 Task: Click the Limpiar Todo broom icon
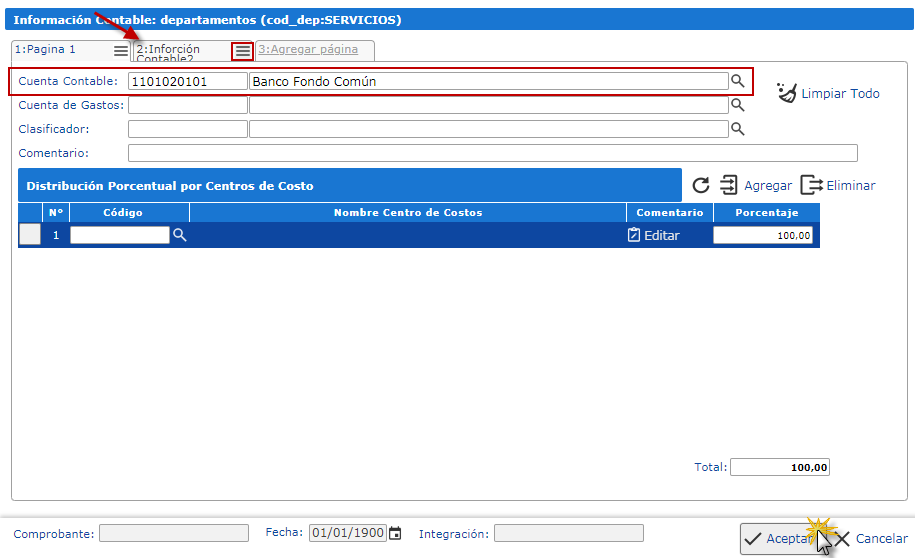click(787, 93)
